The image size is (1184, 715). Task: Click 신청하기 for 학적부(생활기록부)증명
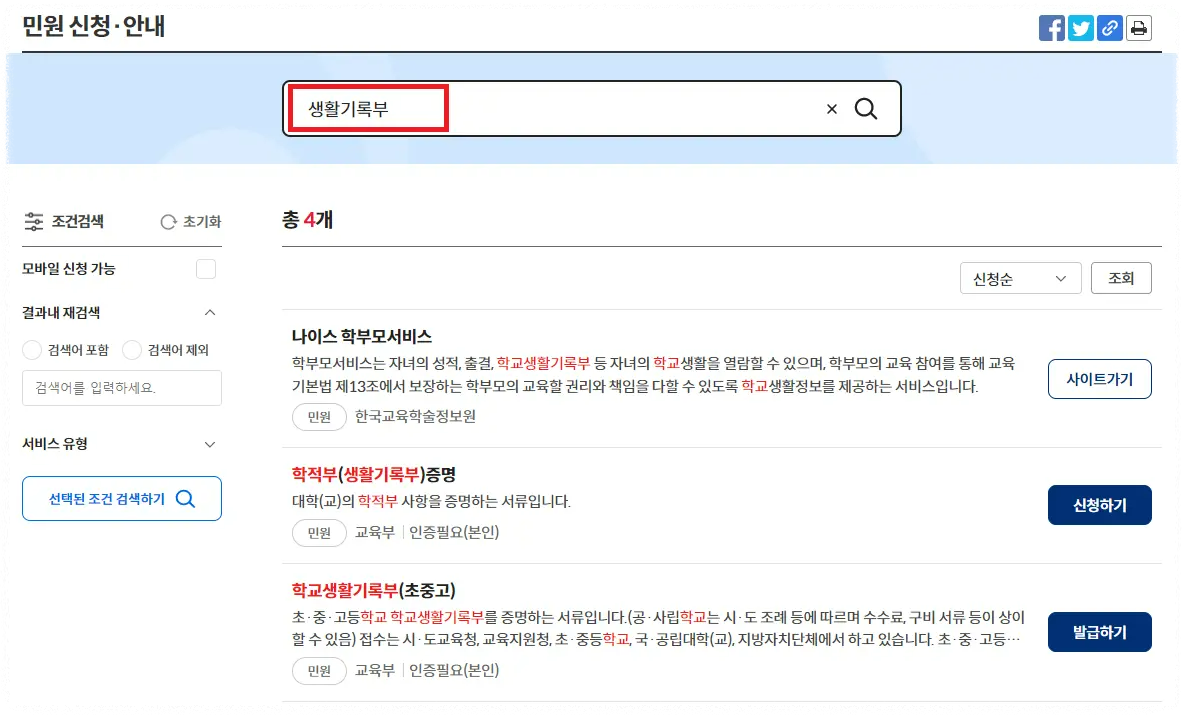(1099, 505)
